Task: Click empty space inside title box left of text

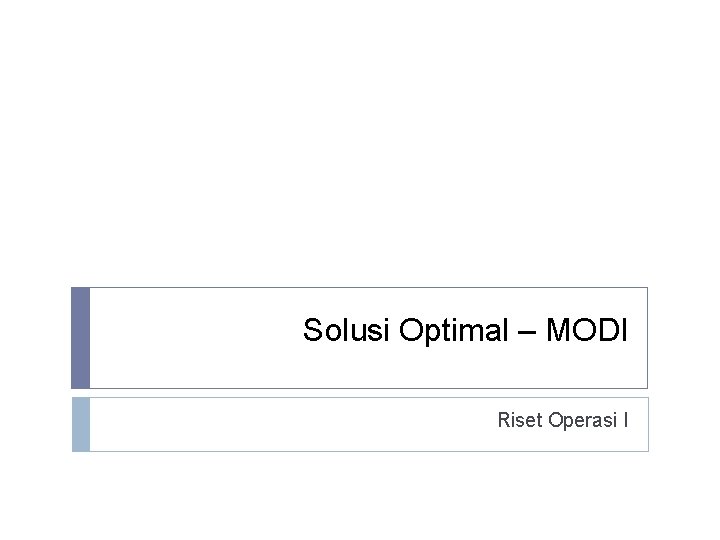Action: tap(190, 338)
